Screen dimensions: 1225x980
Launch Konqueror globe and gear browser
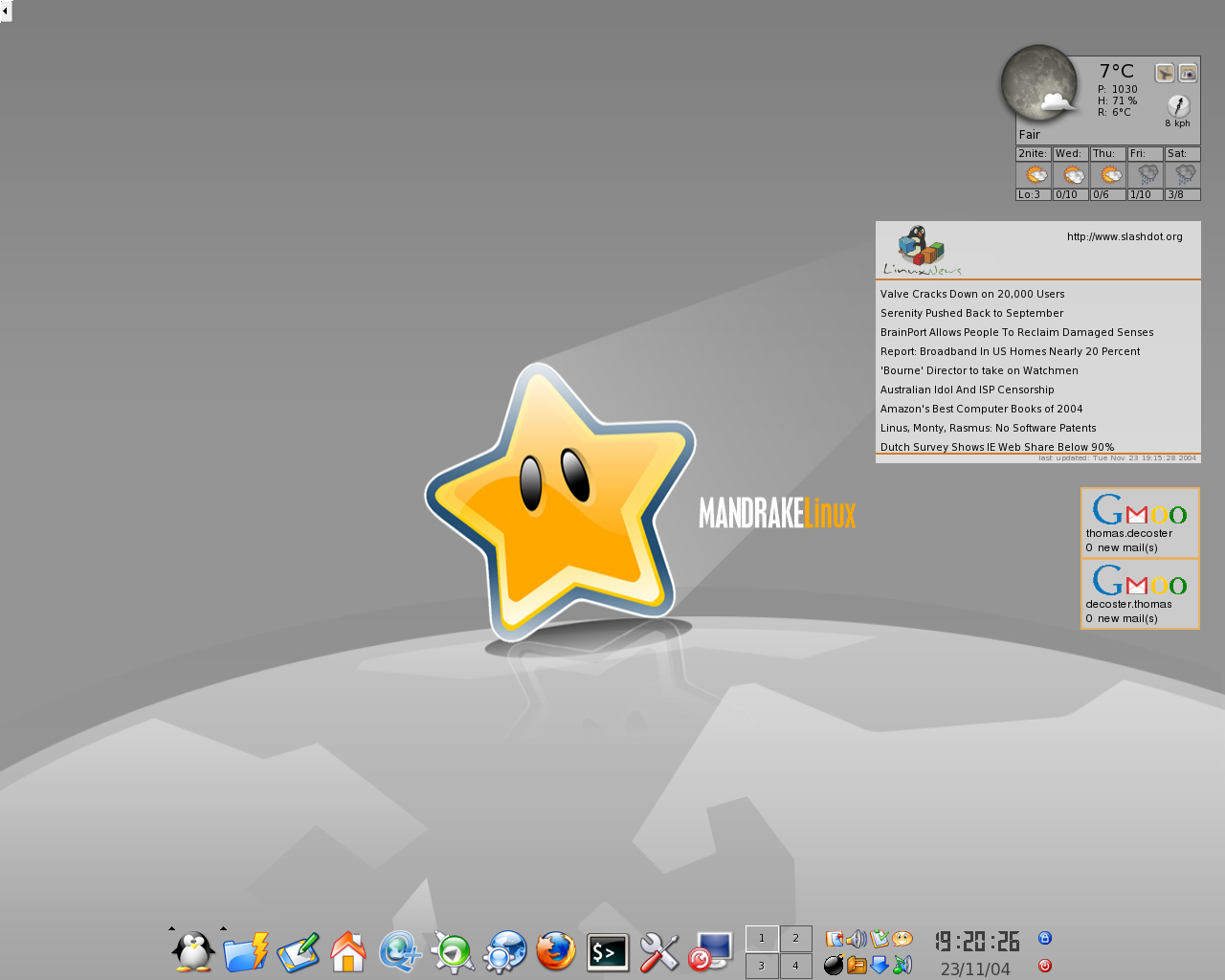click(504, 952)
